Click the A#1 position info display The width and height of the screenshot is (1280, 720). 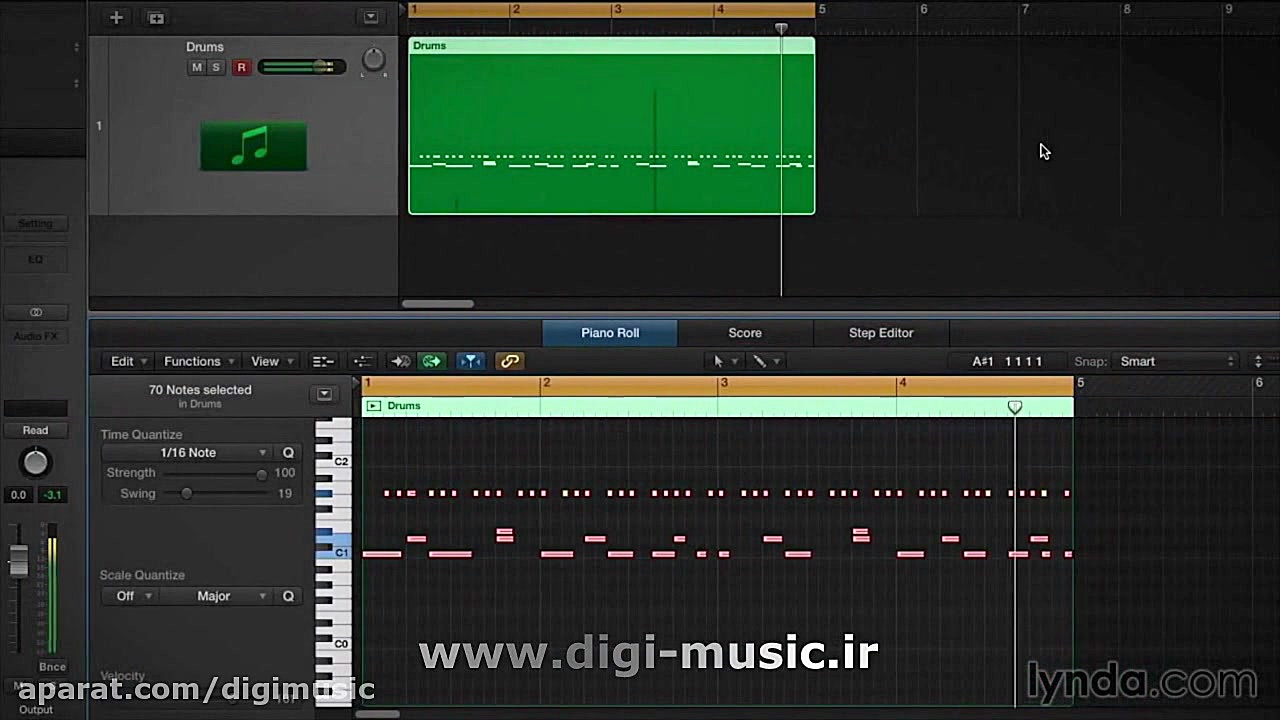[x=1007, y=361]
